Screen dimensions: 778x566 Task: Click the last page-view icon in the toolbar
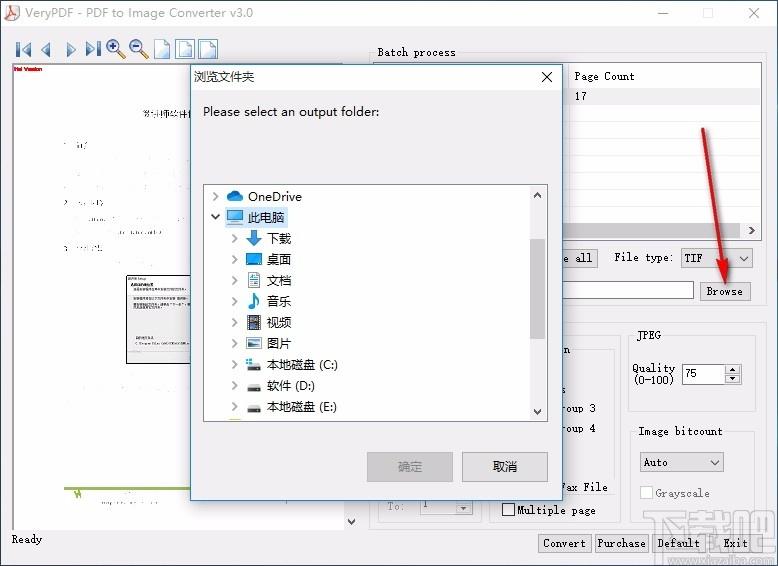208,49
